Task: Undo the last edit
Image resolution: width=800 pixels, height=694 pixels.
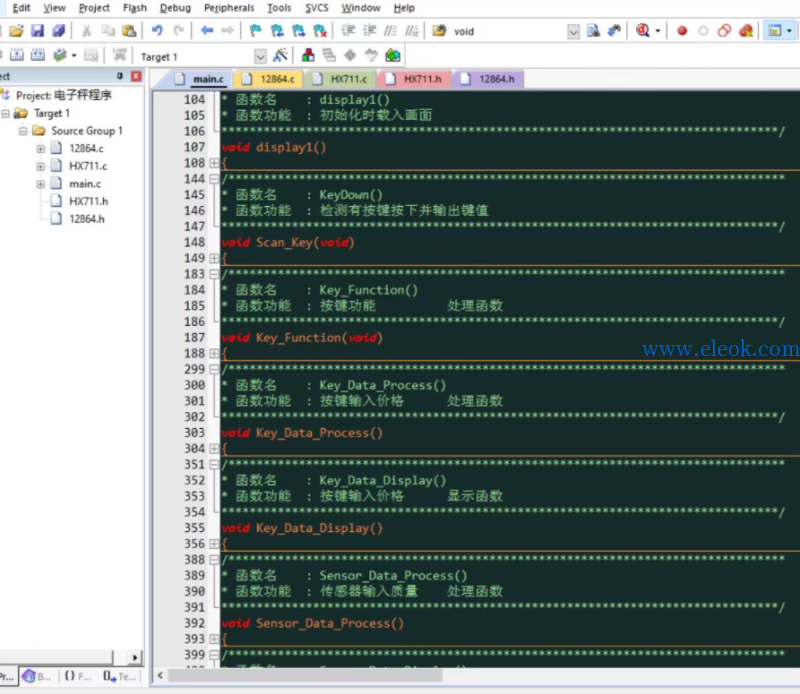Action: click(x=157, y=31)
